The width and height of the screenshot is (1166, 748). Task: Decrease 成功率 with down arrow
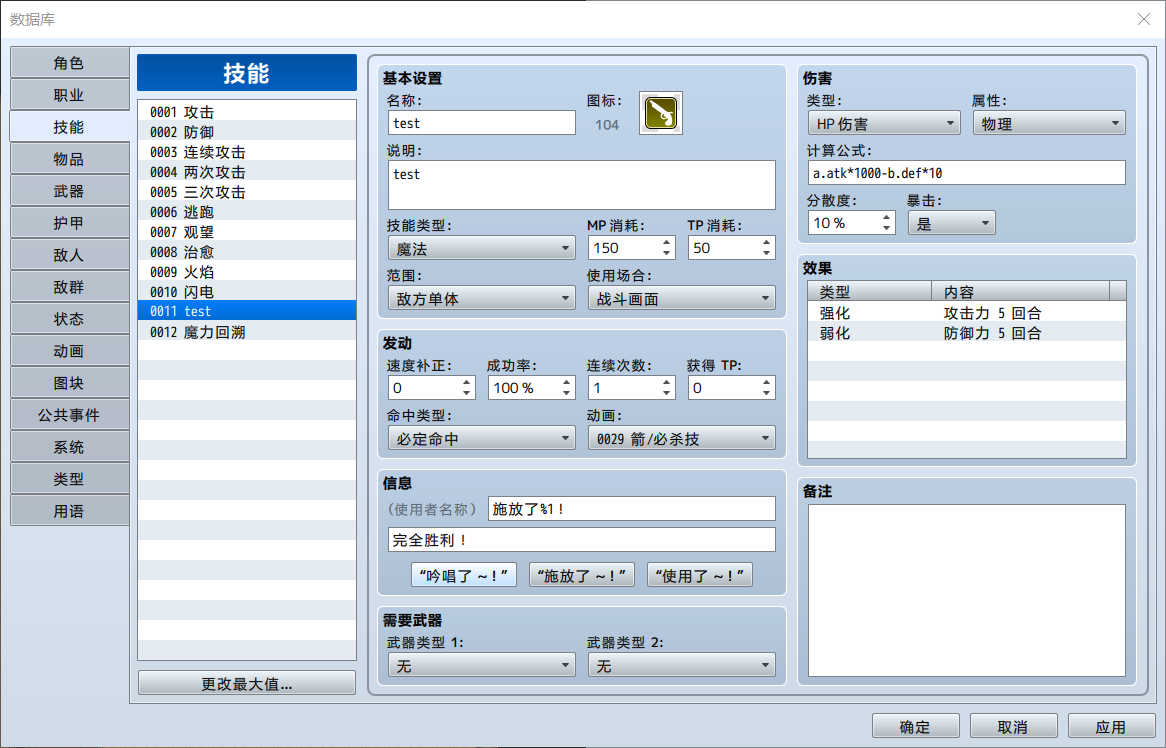[567, 393]
